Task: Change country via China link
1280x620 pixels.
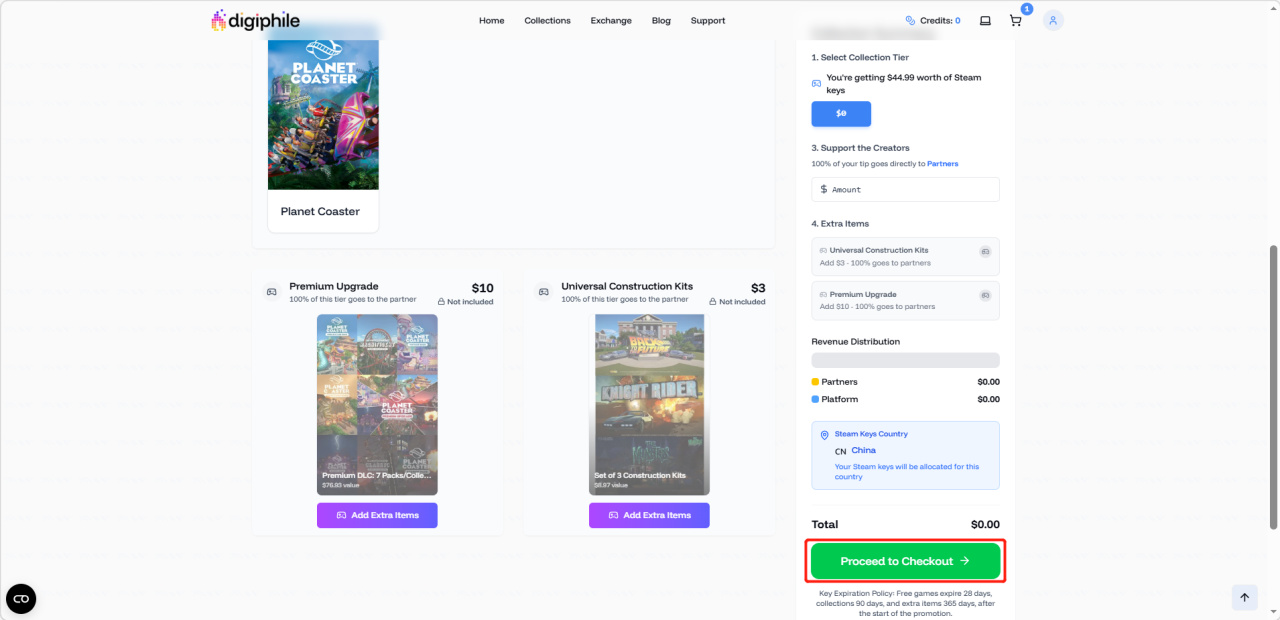Action: (x=863, y=450)
